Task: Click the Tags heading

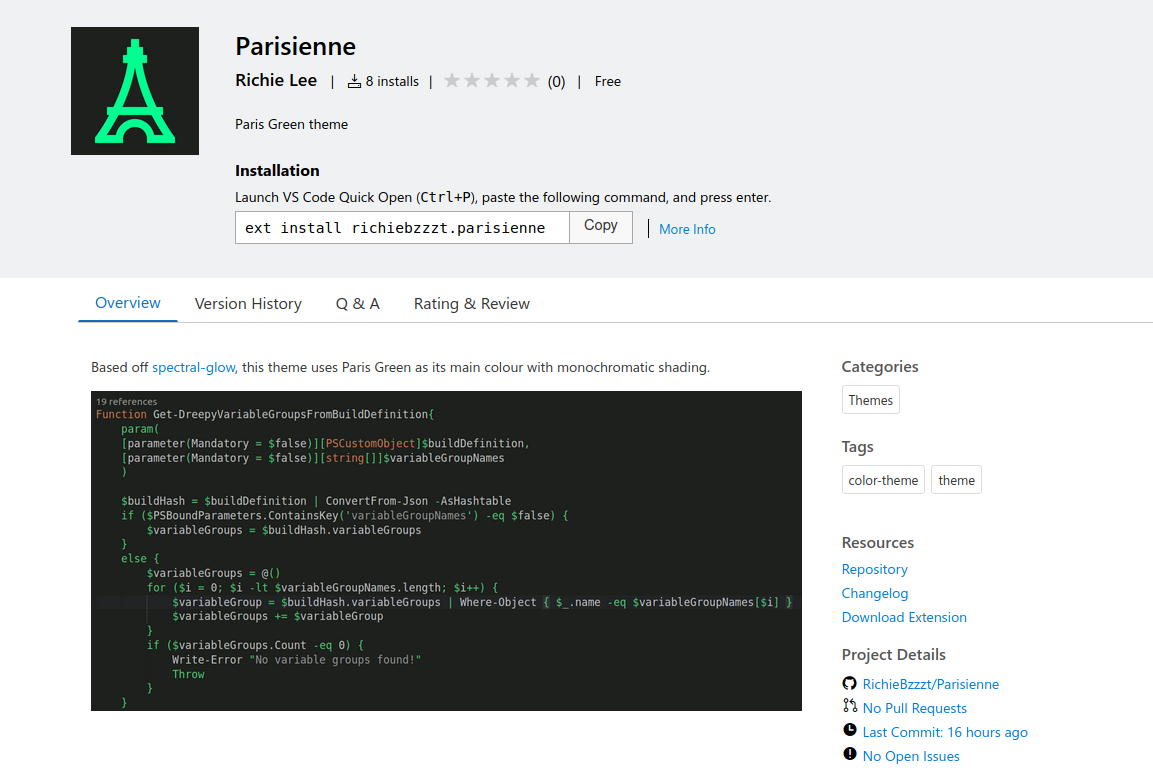Action: point(857,447)
